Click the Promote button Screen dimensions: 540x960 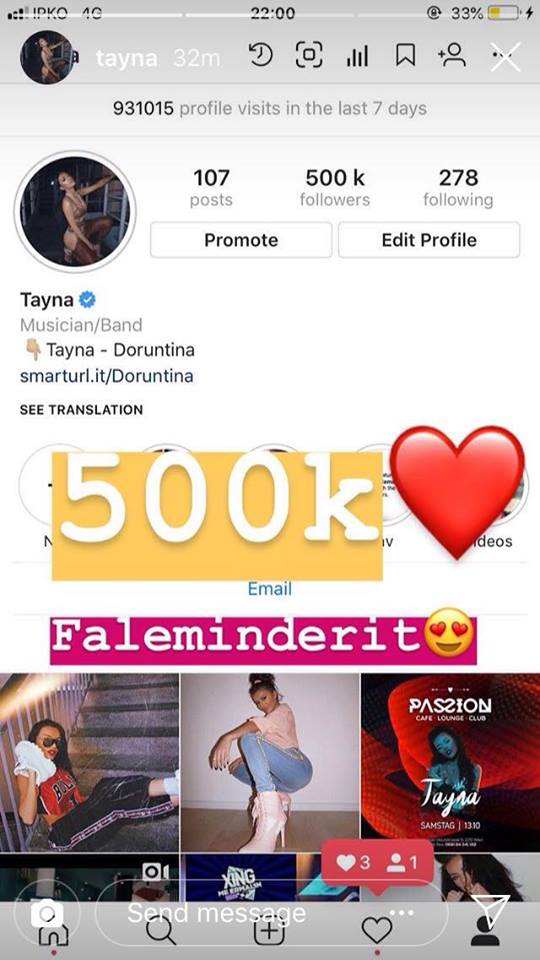[x=241, y=240]
